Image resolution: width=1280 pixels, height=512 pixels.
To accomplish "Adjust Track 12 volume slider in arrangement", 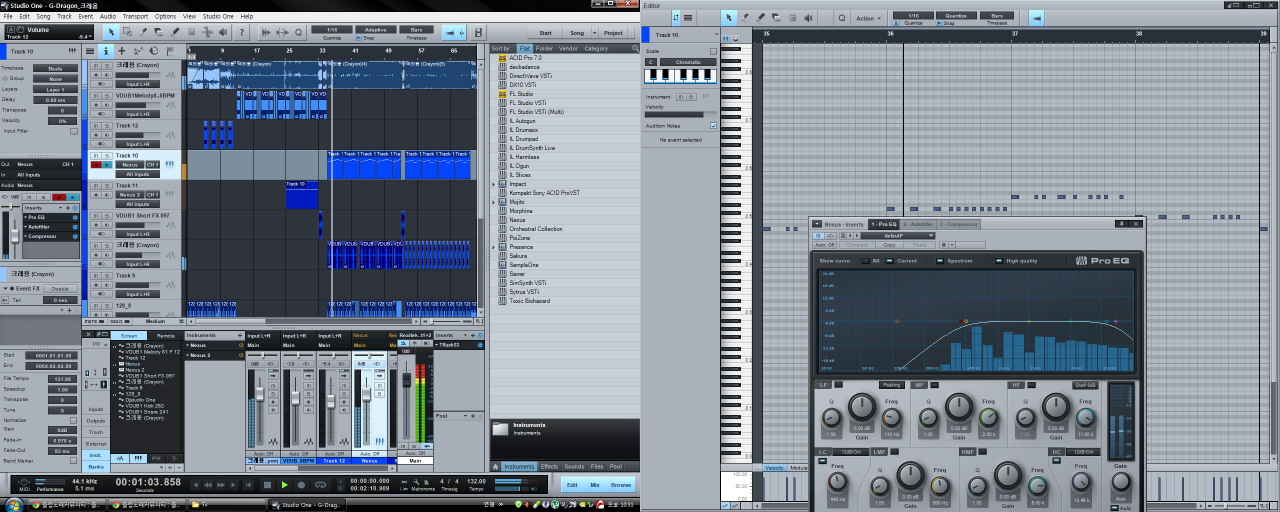I will tap(138, 135).
